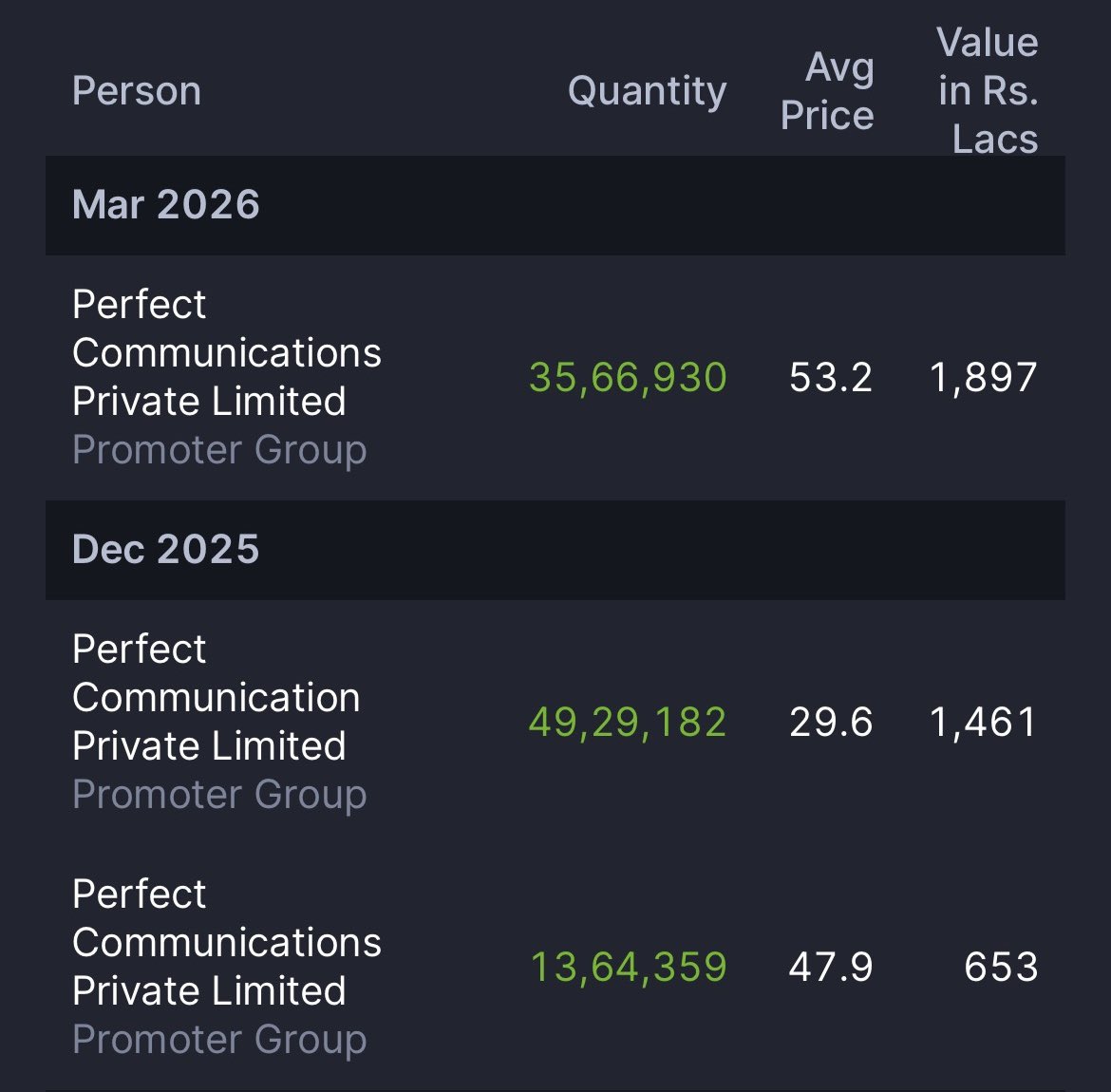This screenshot has height=1092, width=1111.
Task: Click the quantity 49,29,182
Action: coord(628,723)
